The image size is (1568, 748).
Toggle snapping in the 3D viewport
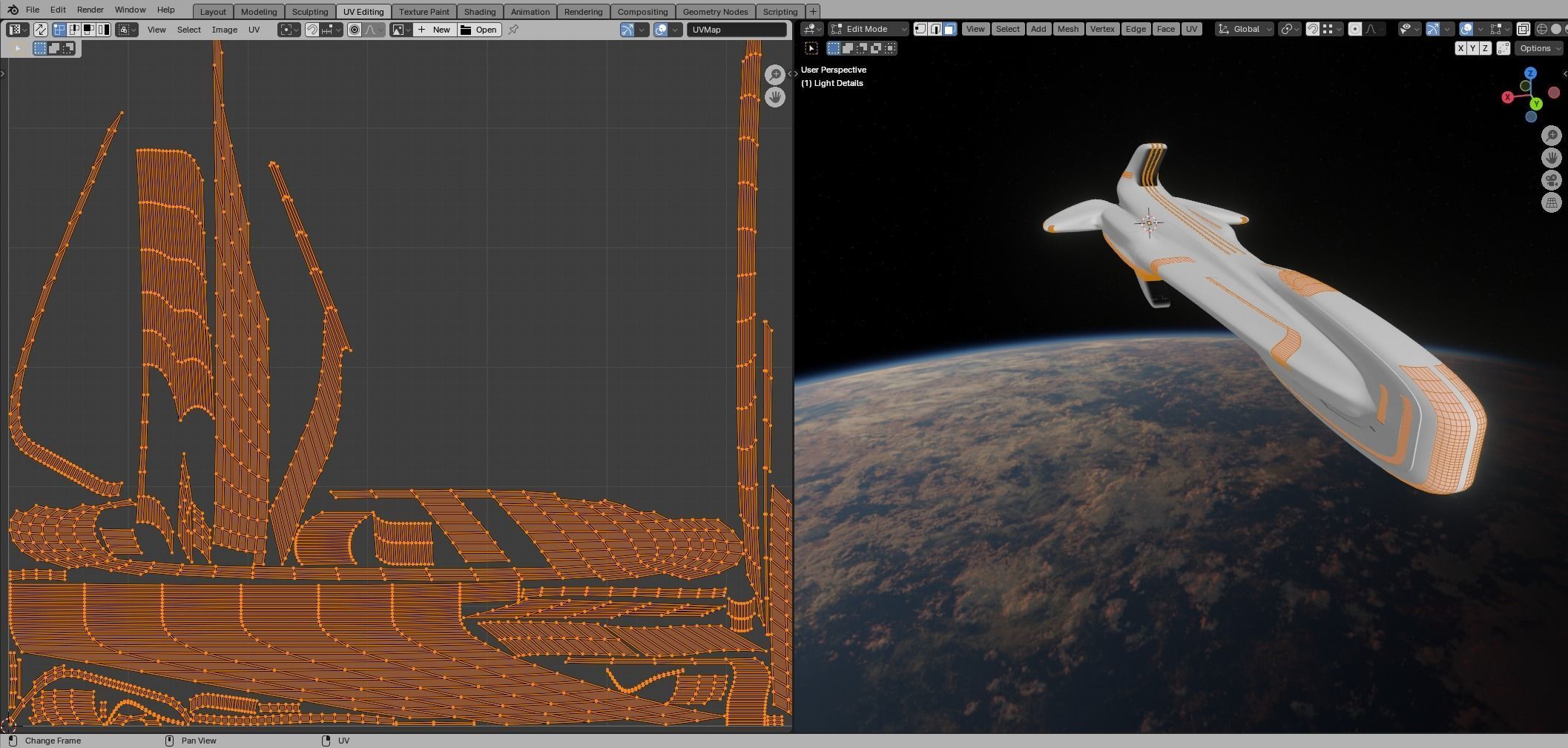tap(1313, 29)
